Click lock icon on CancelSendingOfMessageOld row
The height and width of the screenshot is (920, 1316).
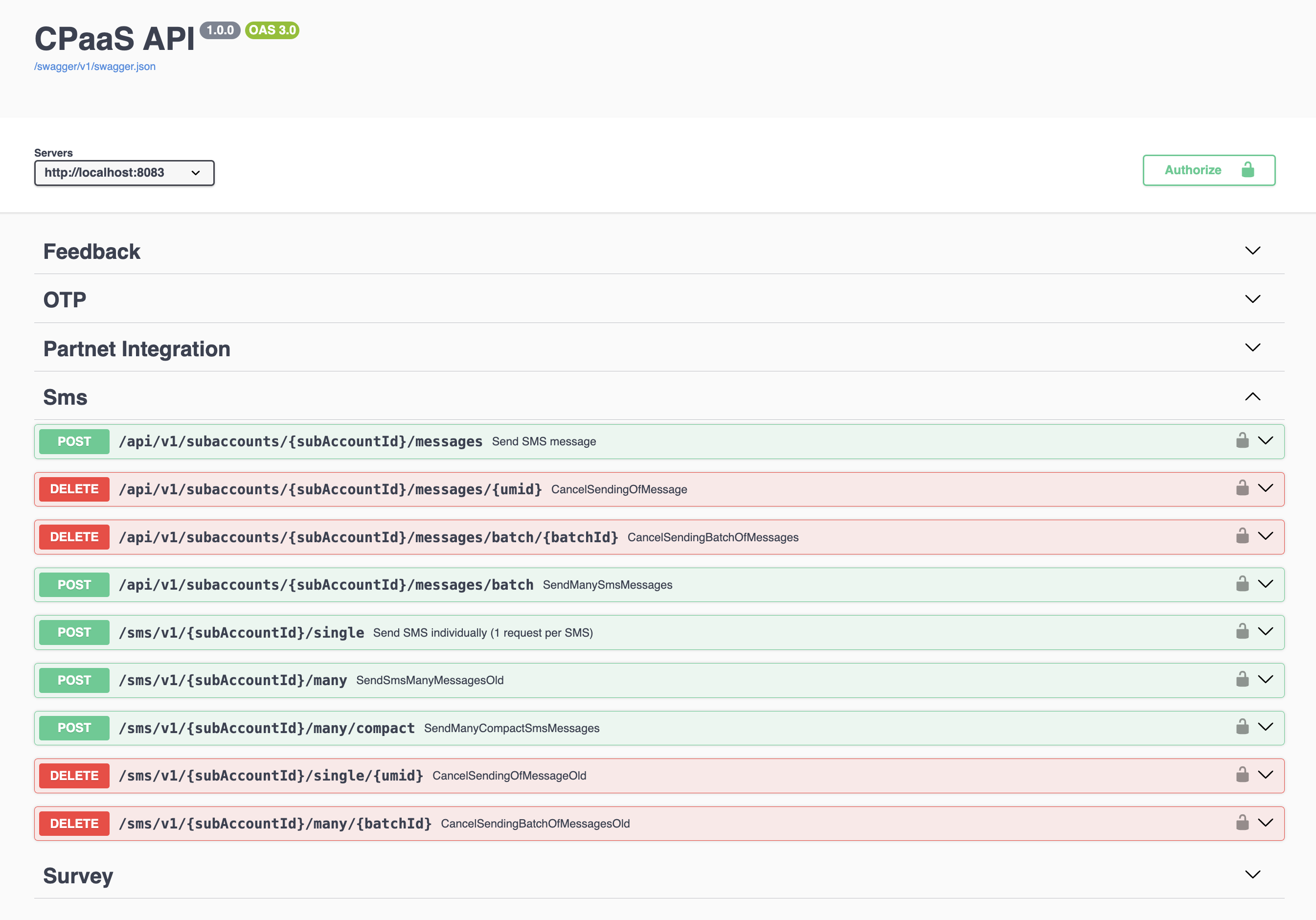coord(1242,775)
